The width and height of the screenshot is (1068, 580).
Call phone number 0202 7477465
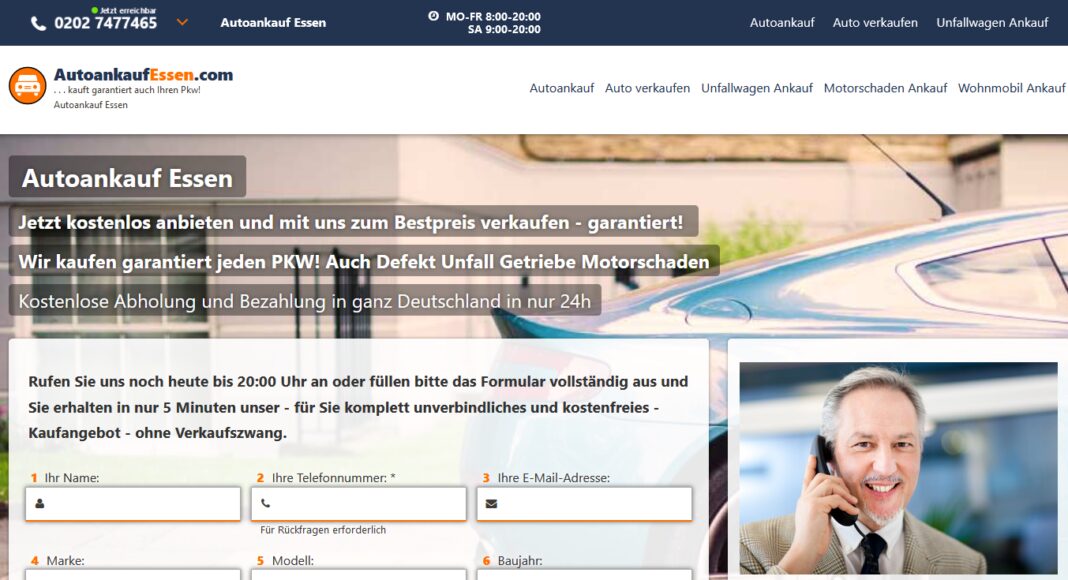click(106, 23)
